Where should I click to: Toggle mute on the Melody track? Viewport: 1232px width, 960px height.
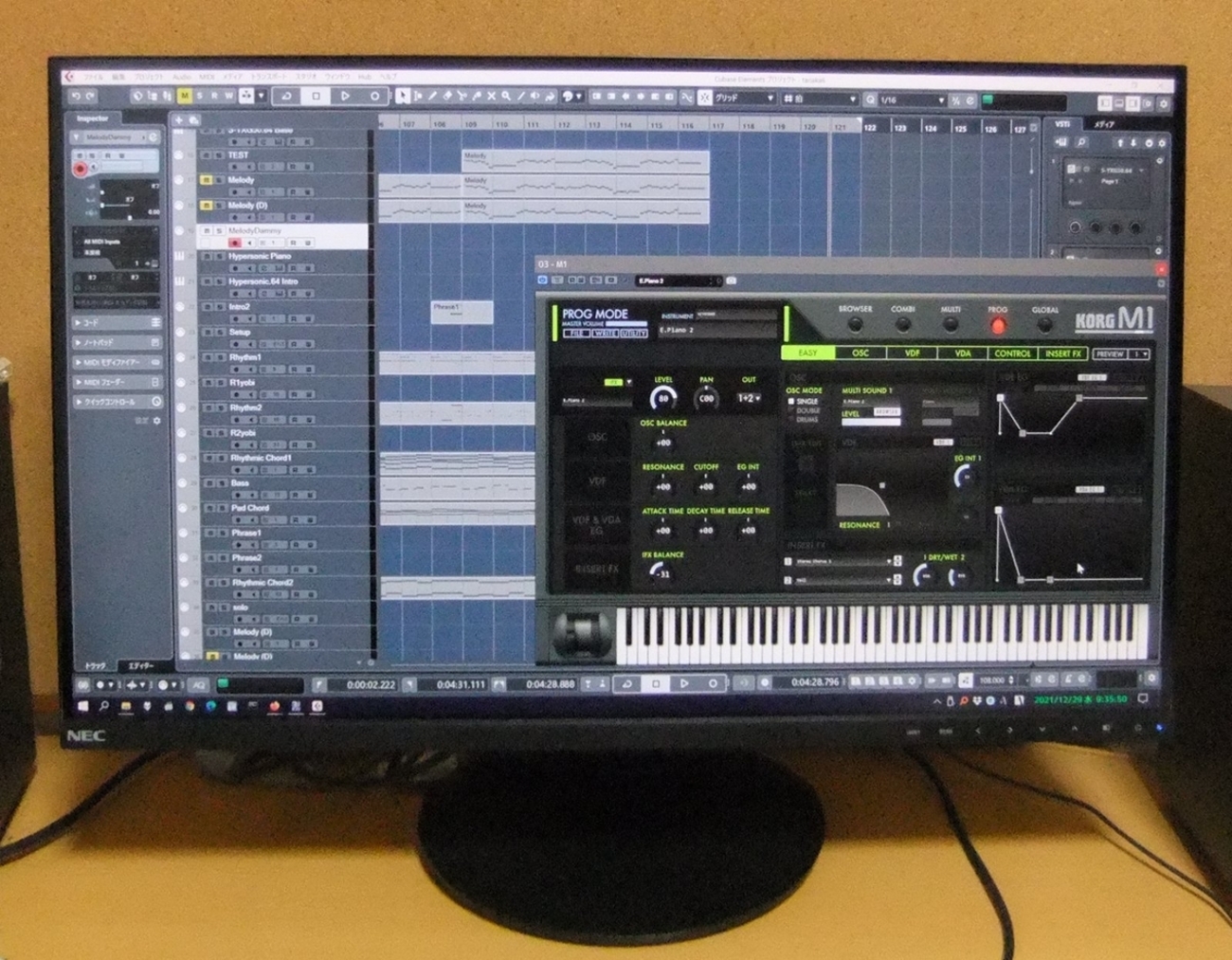click(207, 180)
